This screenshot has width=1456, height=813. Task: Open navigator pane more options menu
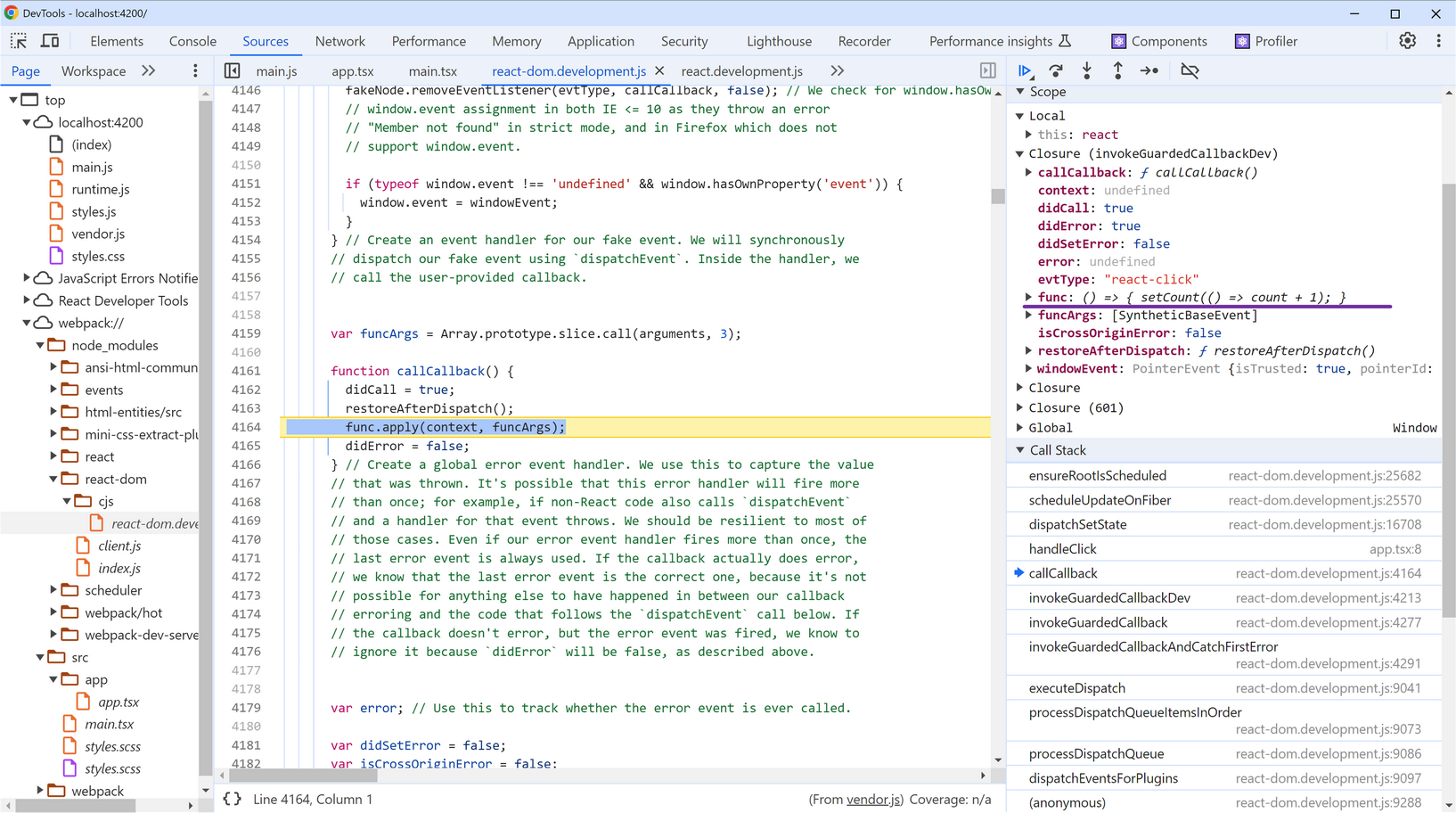(195, 70)
